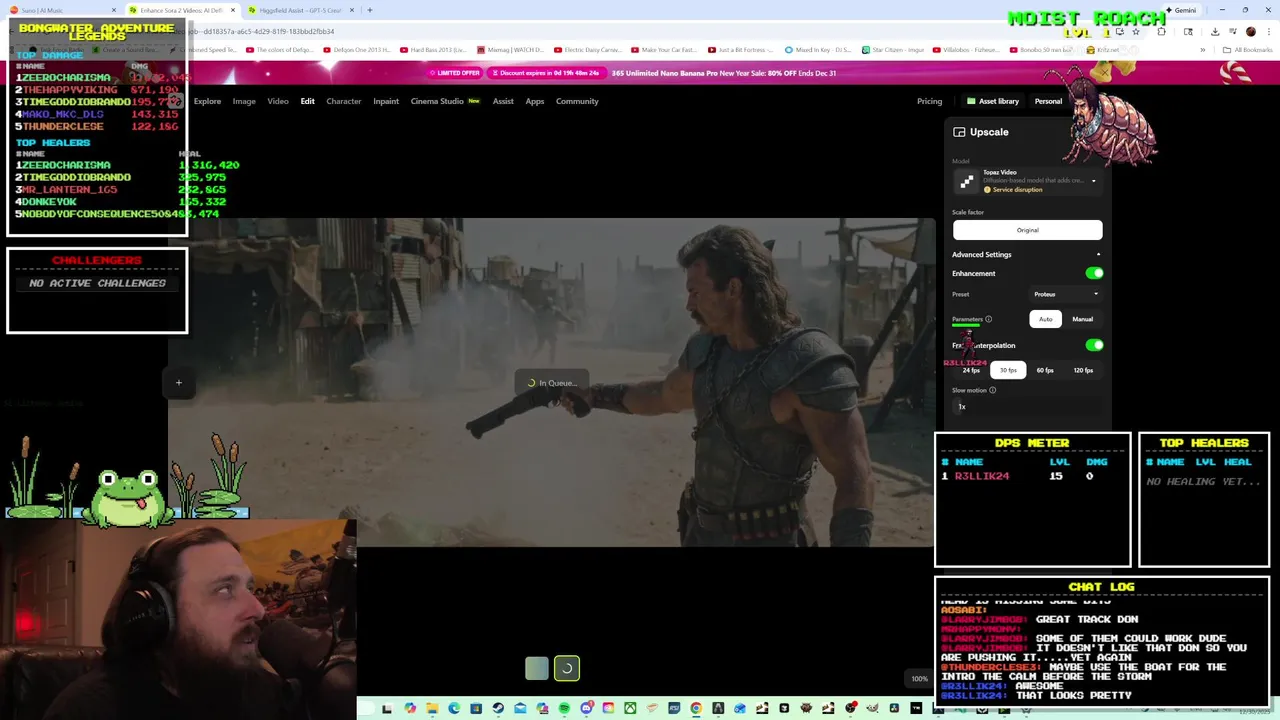Open Task View from the taskbar
Viewport: 1280px width, 720px height.
point(387,708)
